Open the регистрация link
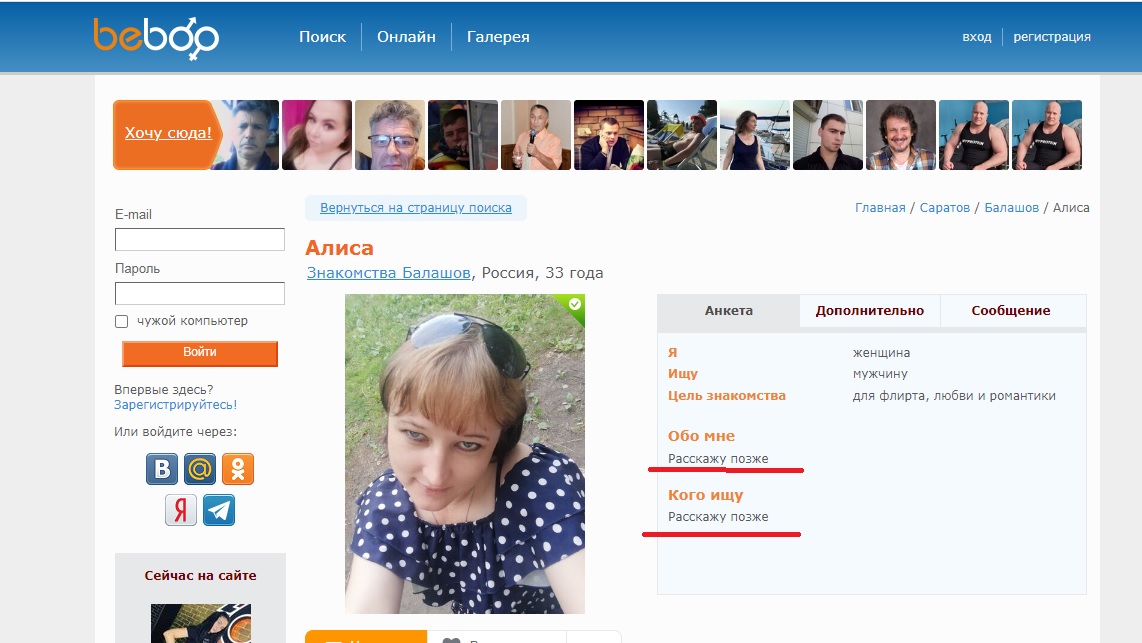Screen dimensions: 1142x643 click(1054, 36)
